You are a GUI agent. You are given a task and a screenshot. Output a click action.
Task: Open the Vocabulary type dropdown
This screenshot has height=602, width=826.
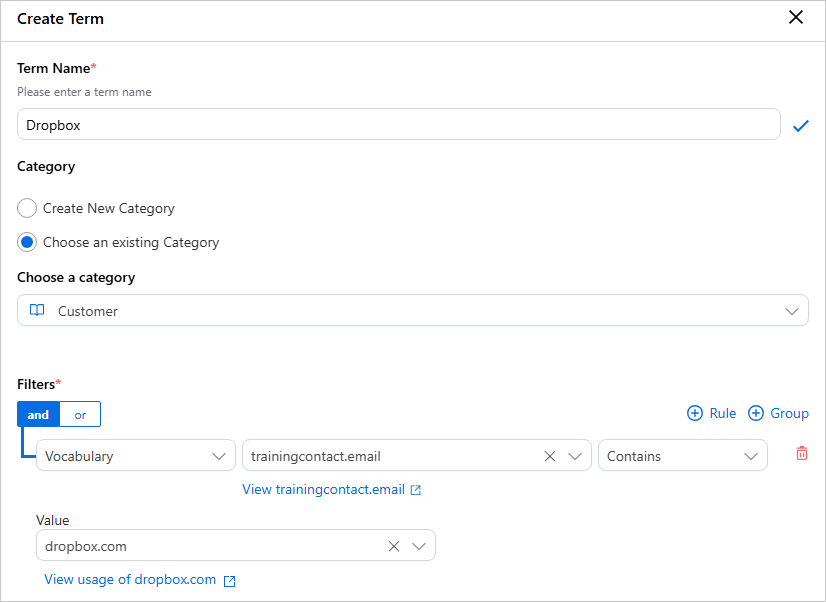135,456
